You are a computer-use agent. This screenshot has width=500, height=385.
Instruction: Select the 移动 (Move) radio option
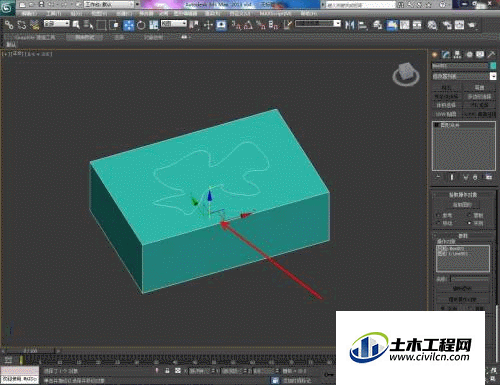tap(445, 223)
